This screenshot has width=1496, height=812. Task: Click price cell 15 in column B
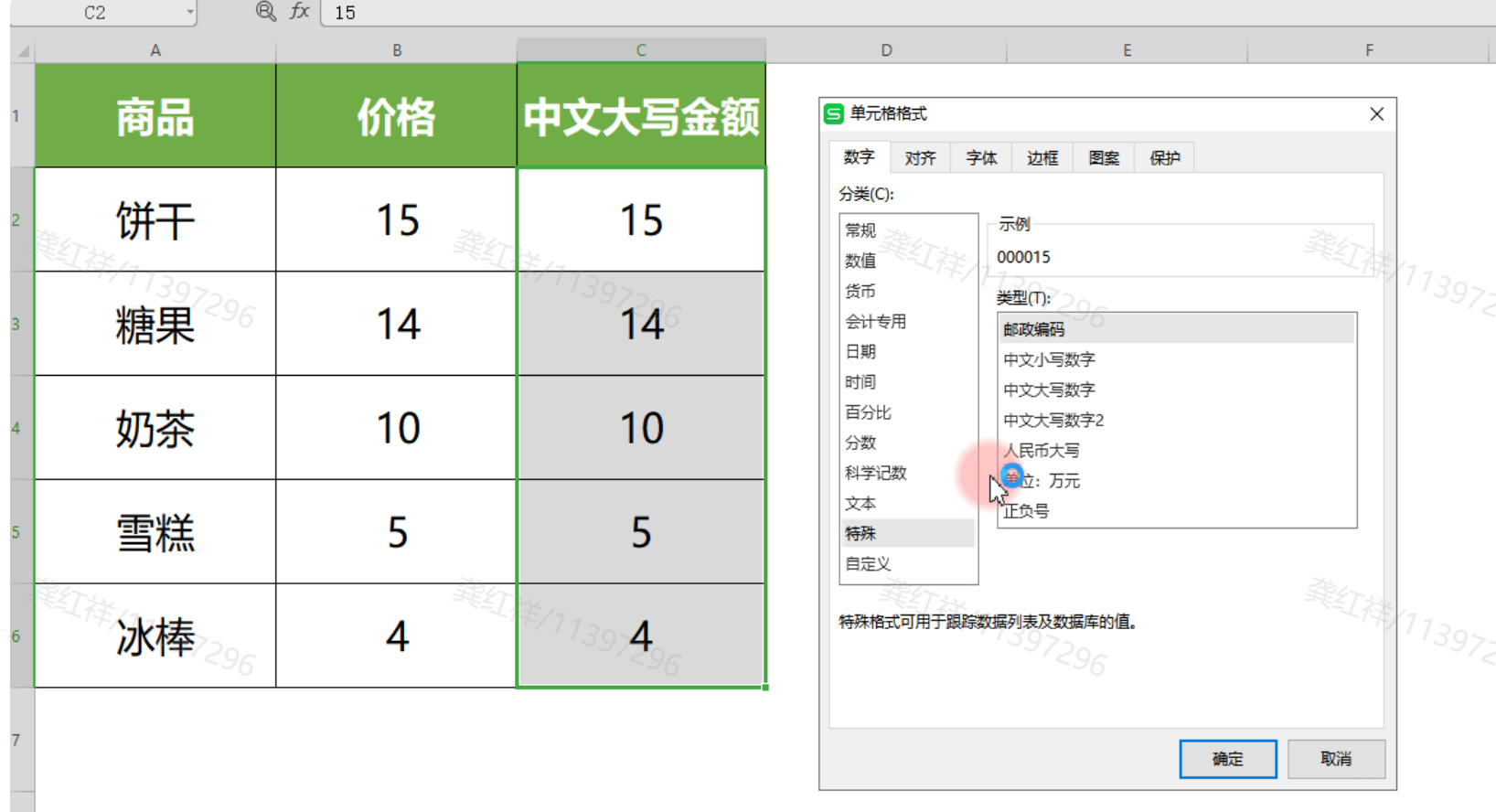397,219
